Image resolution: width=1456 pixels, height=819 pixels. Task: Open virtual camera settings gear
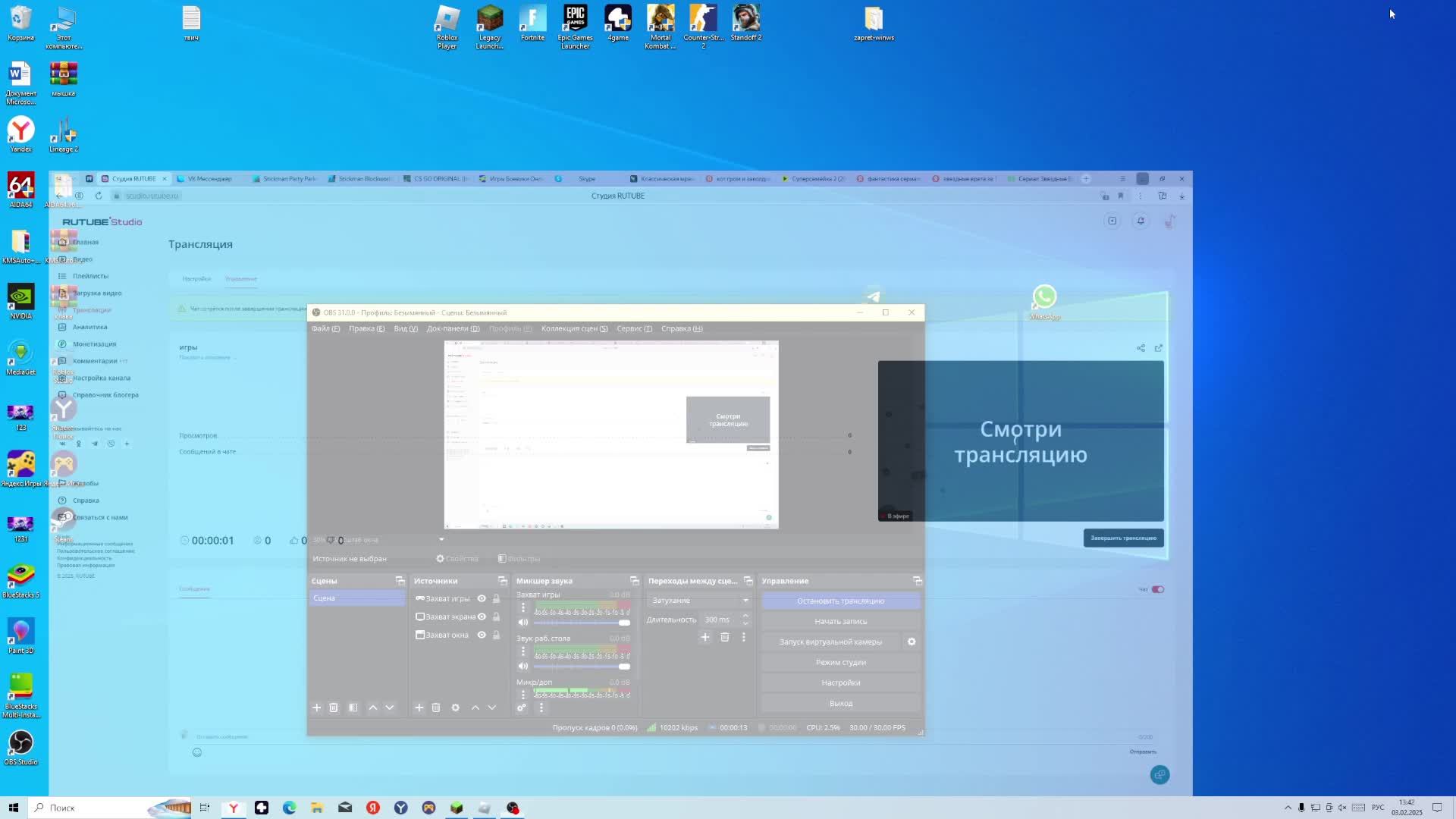pos(912,642)
